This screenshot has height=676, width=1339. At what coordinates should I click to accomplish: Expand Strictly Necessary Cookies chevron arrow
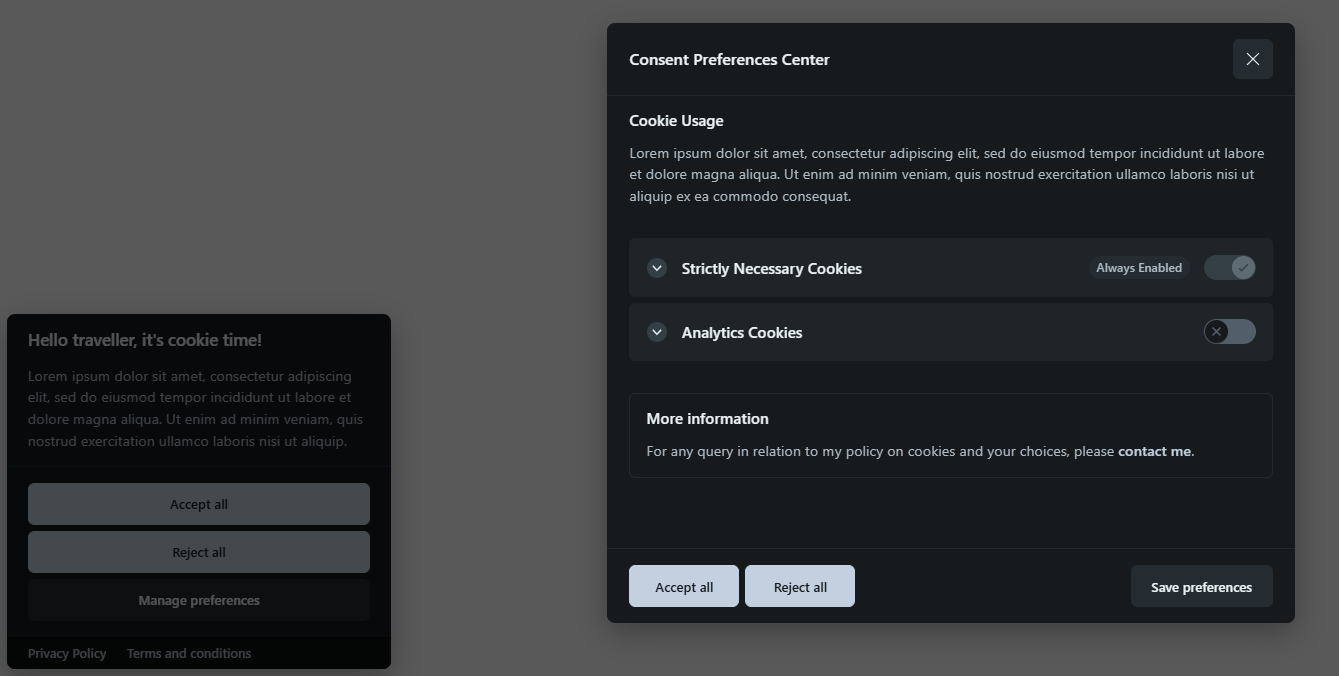(657, 268)
